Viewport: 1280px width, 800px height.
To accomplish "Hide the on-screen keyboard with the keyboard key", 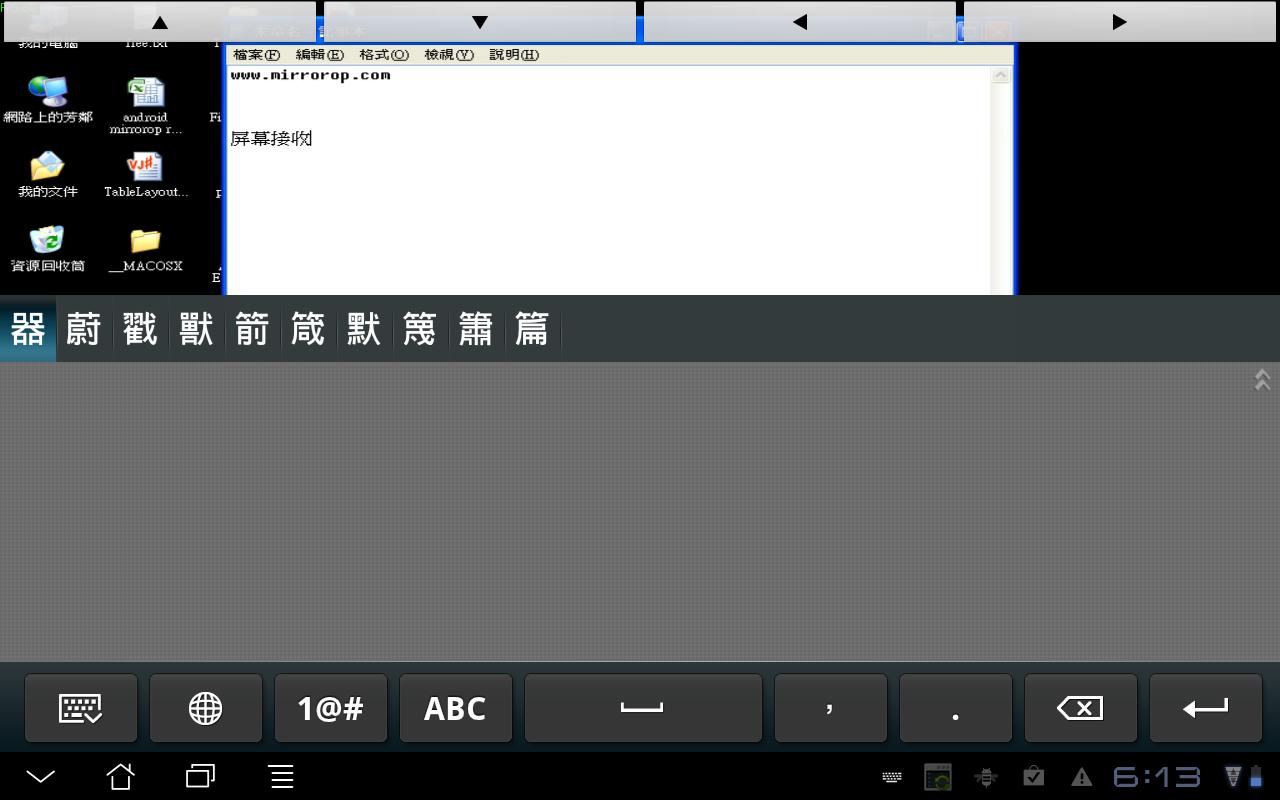I will click(81, 708).
